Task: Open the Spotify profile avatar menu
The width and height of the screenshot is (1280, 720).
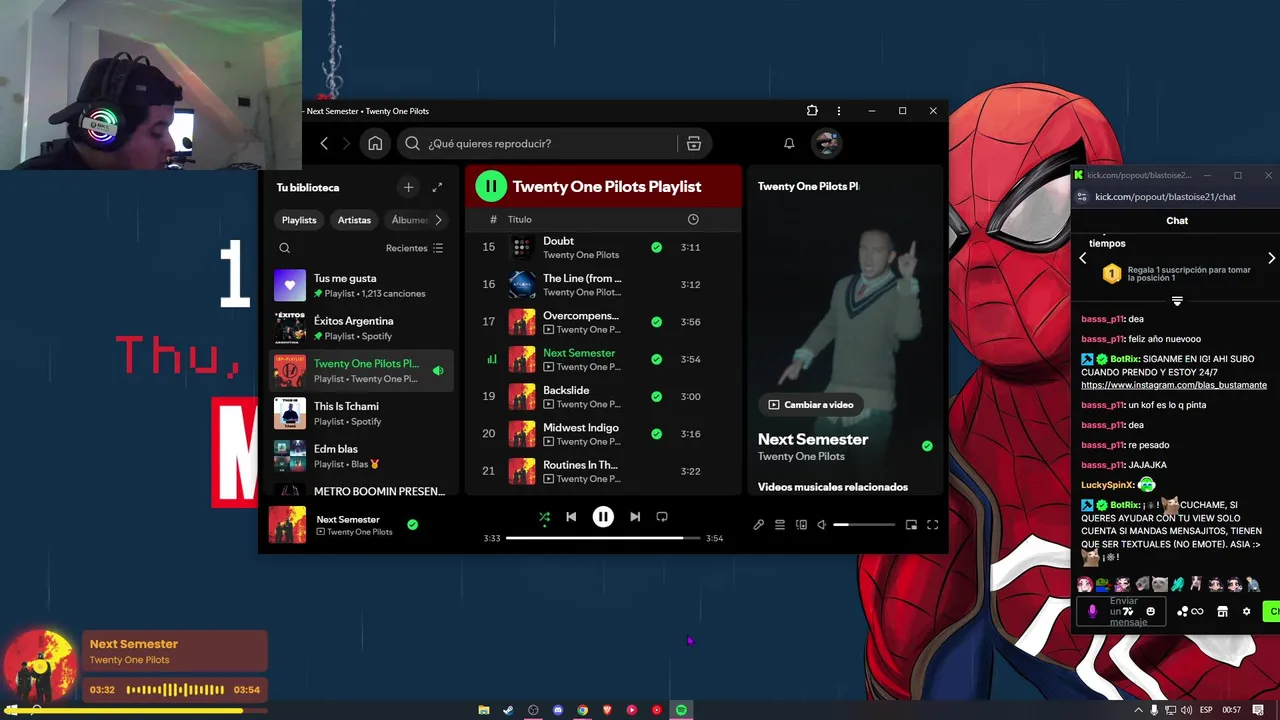Action: tap(826, 143)
